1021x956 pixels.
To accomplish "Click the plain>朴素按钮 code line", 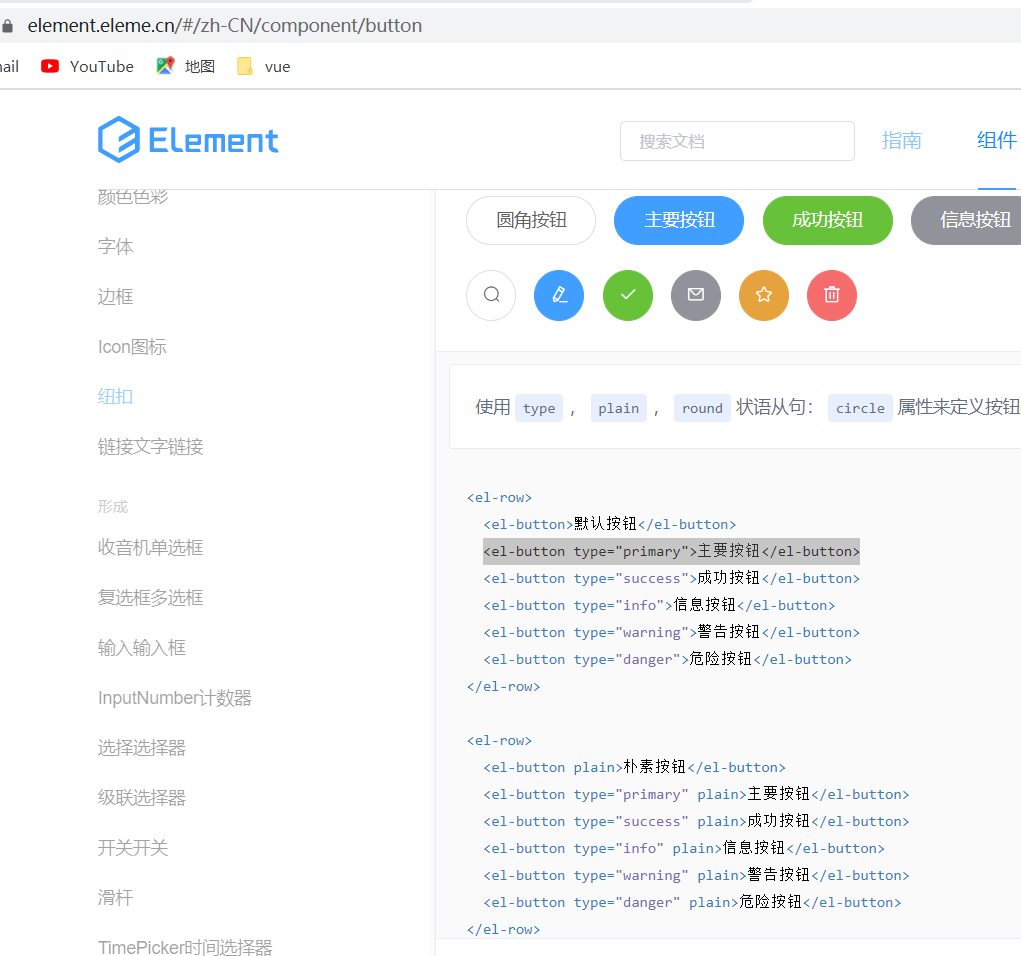I will (x=634, y=767).
